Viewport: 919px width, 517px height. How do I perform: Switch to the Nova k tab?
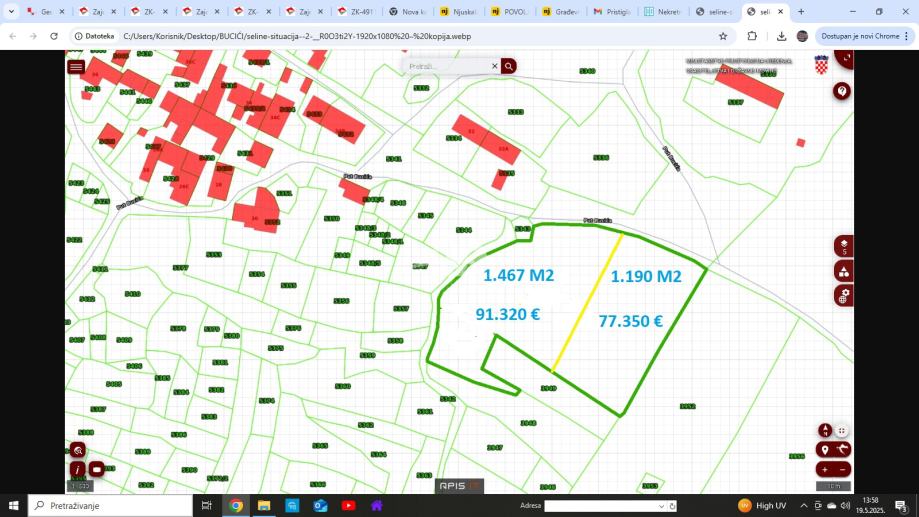pyautogui.click(x=410, y=12)
